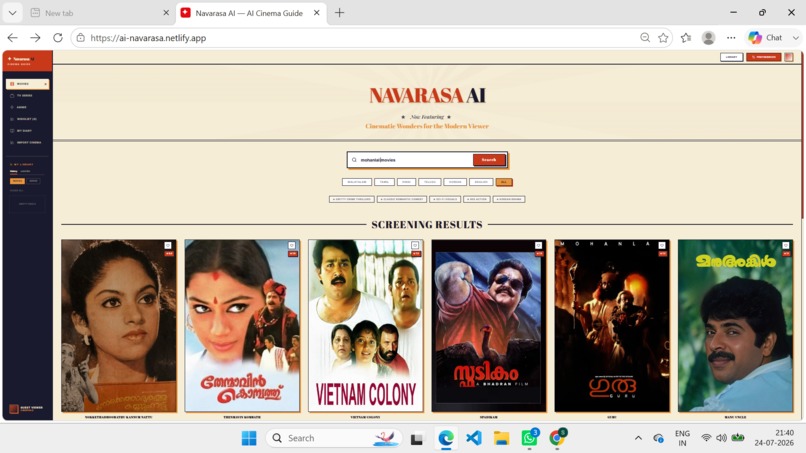The width and height of the screenshot is (806, 453).
Task: Expand the Copilot Chat dropdown arrow
Action: (796, 38)
